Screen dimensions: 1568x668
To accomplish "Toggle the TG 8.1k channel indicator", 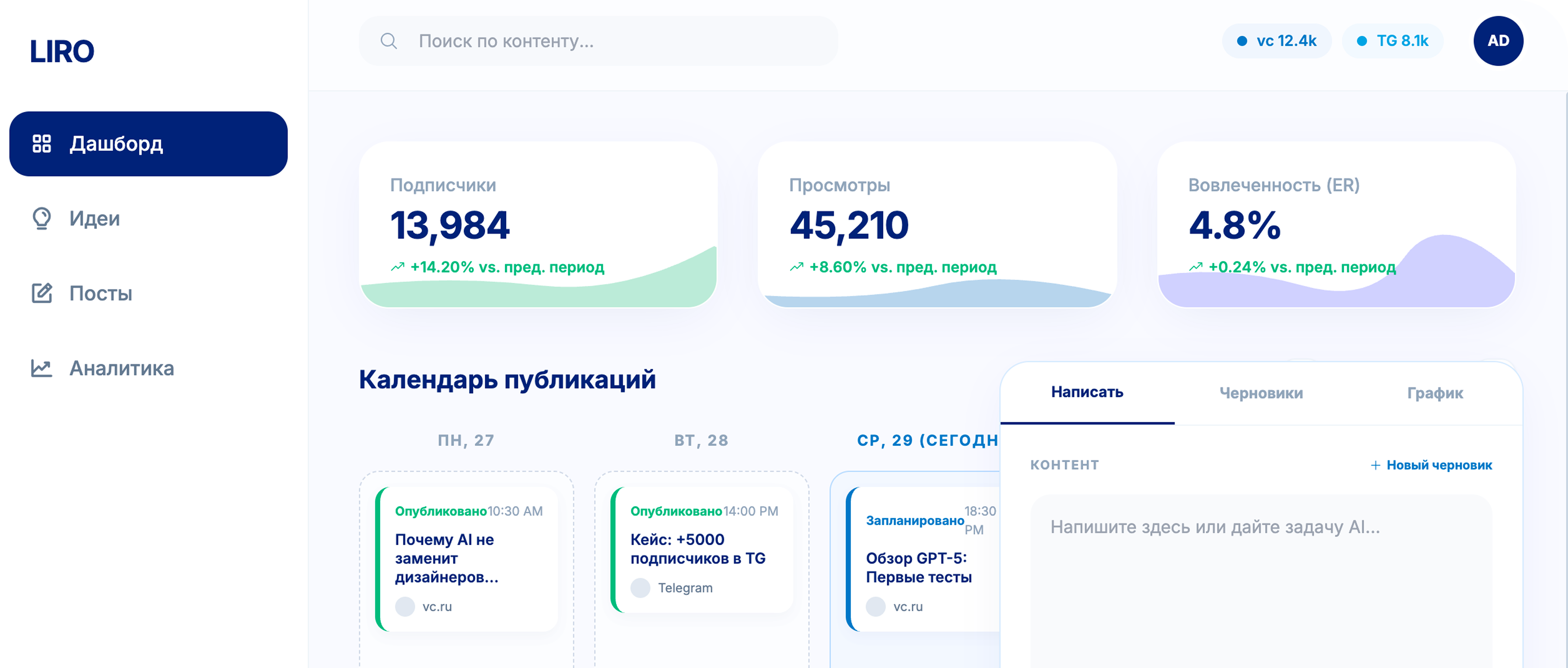I will 1392,41.
